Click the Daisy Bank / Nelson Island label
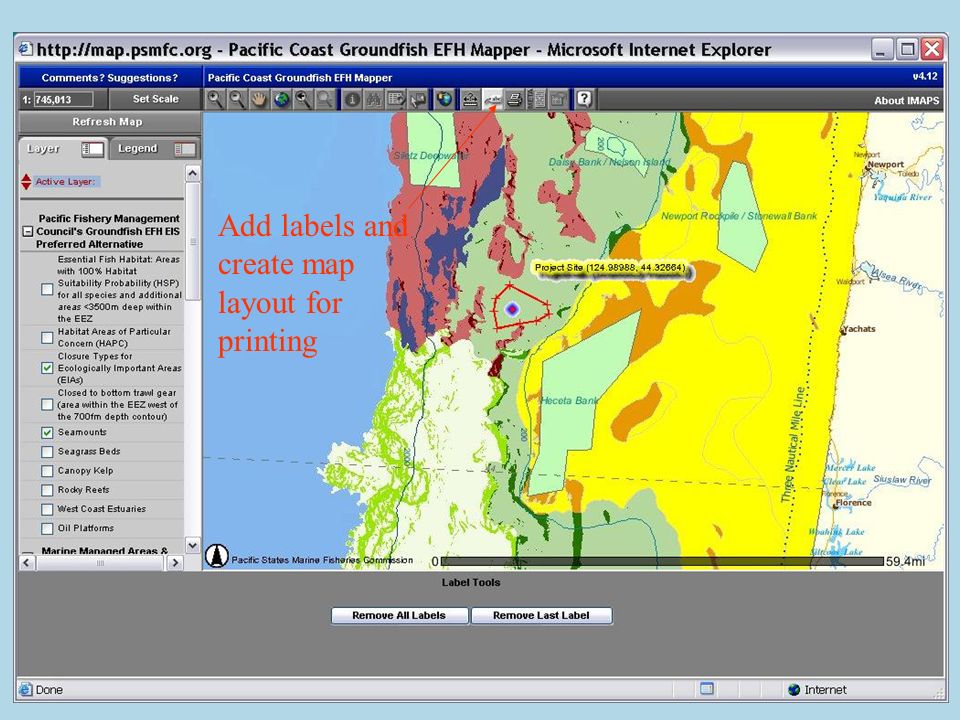 point(610,162)
